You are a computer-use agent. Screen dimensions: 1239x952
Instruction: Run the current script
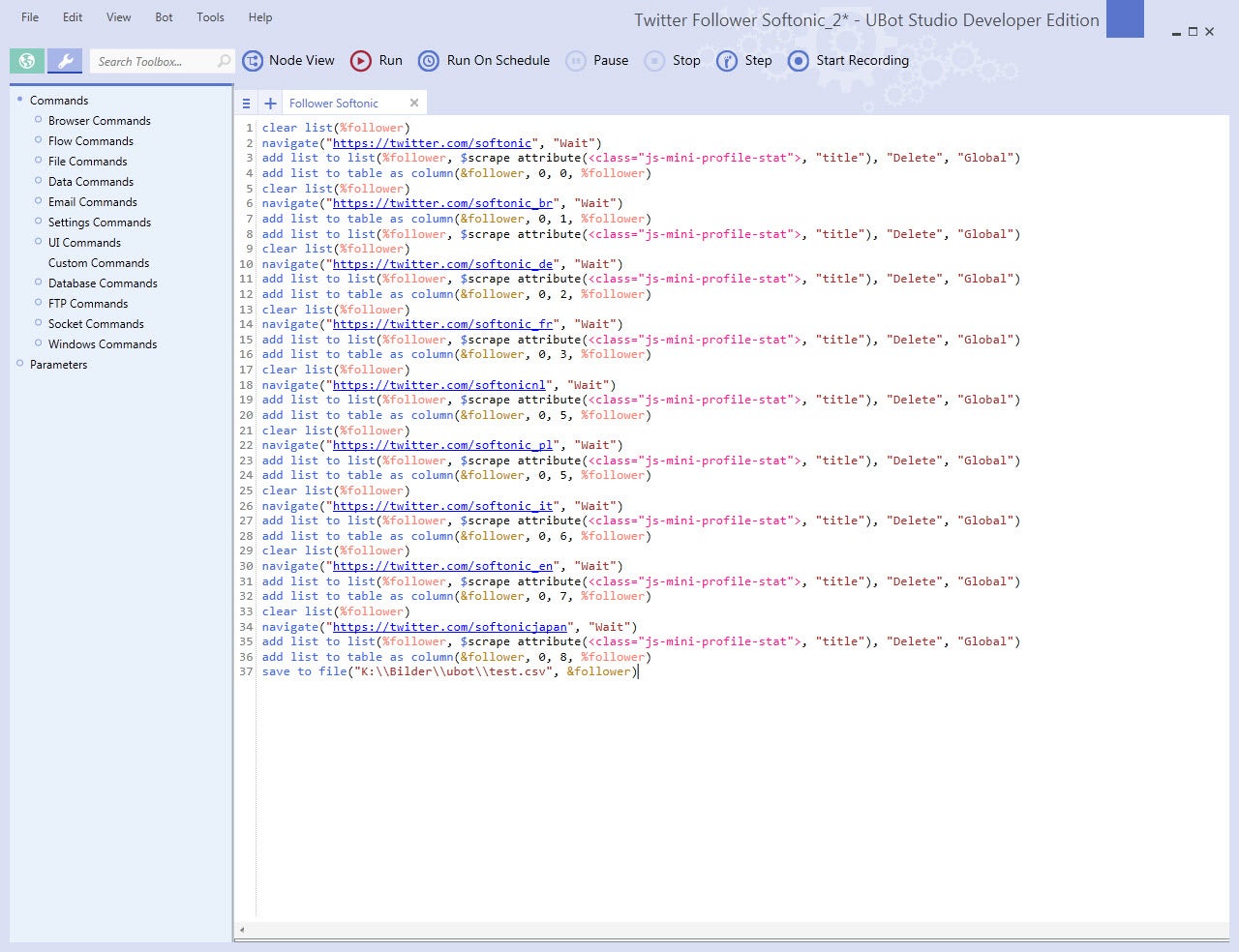[x=376, y=60]
